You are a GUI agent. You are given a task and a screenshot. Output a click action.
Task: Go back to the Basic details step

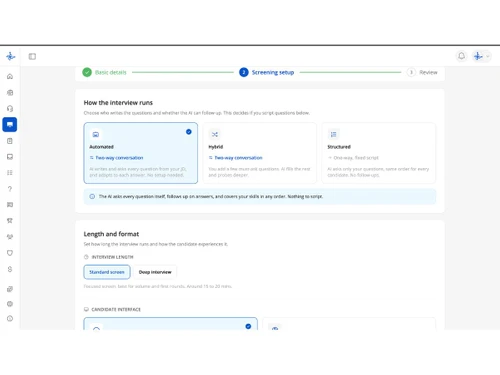[104, 72]
